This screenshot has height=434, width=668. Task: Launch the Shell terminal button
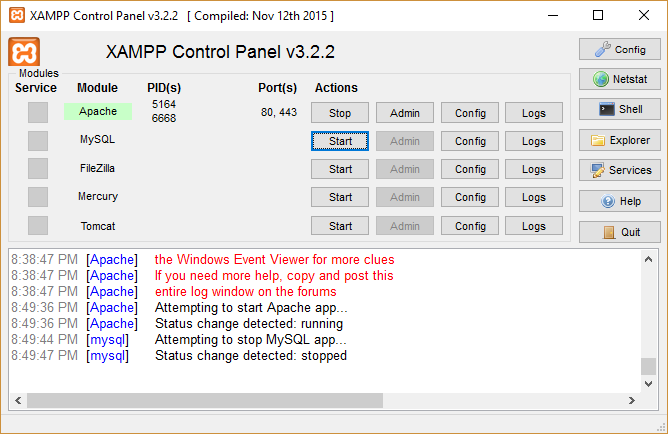point(619,109)
